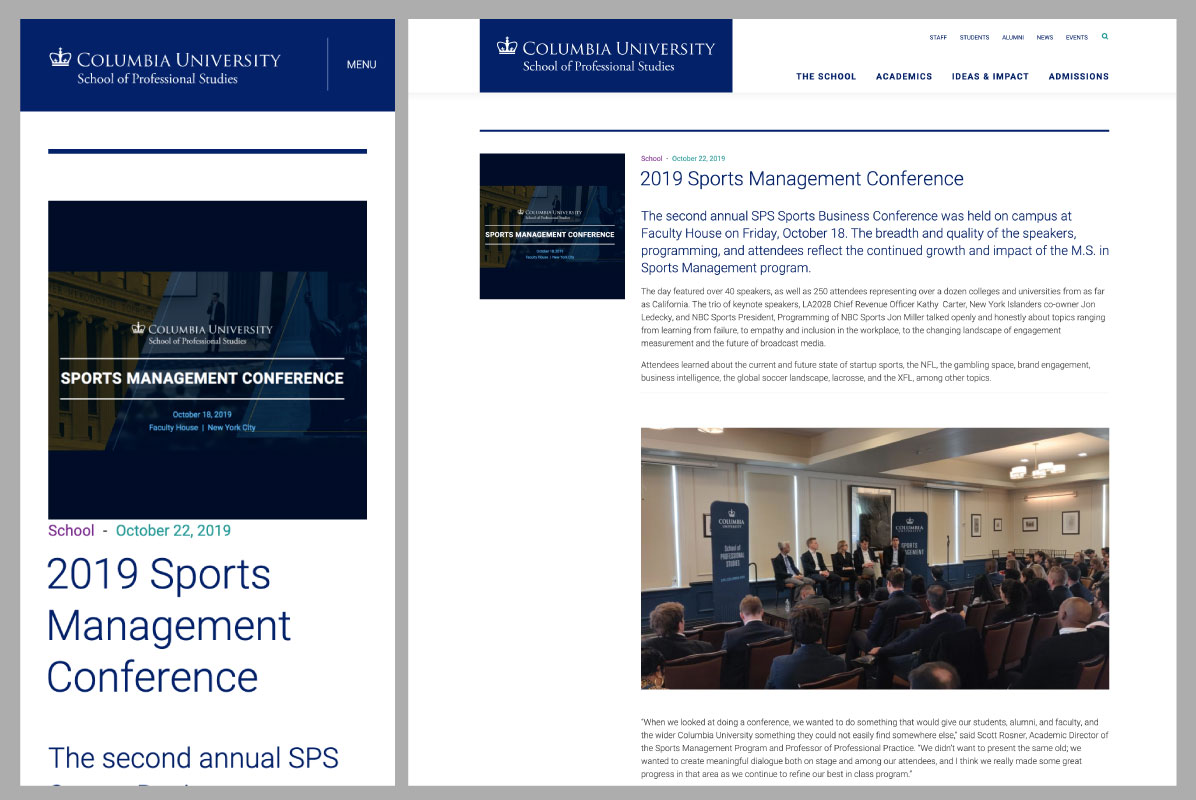The width and height of the screenshot is (1196, 800).
Task: Click the desktop intro paragraph starting The second annual SPS
Action: (x=875, y=242)
